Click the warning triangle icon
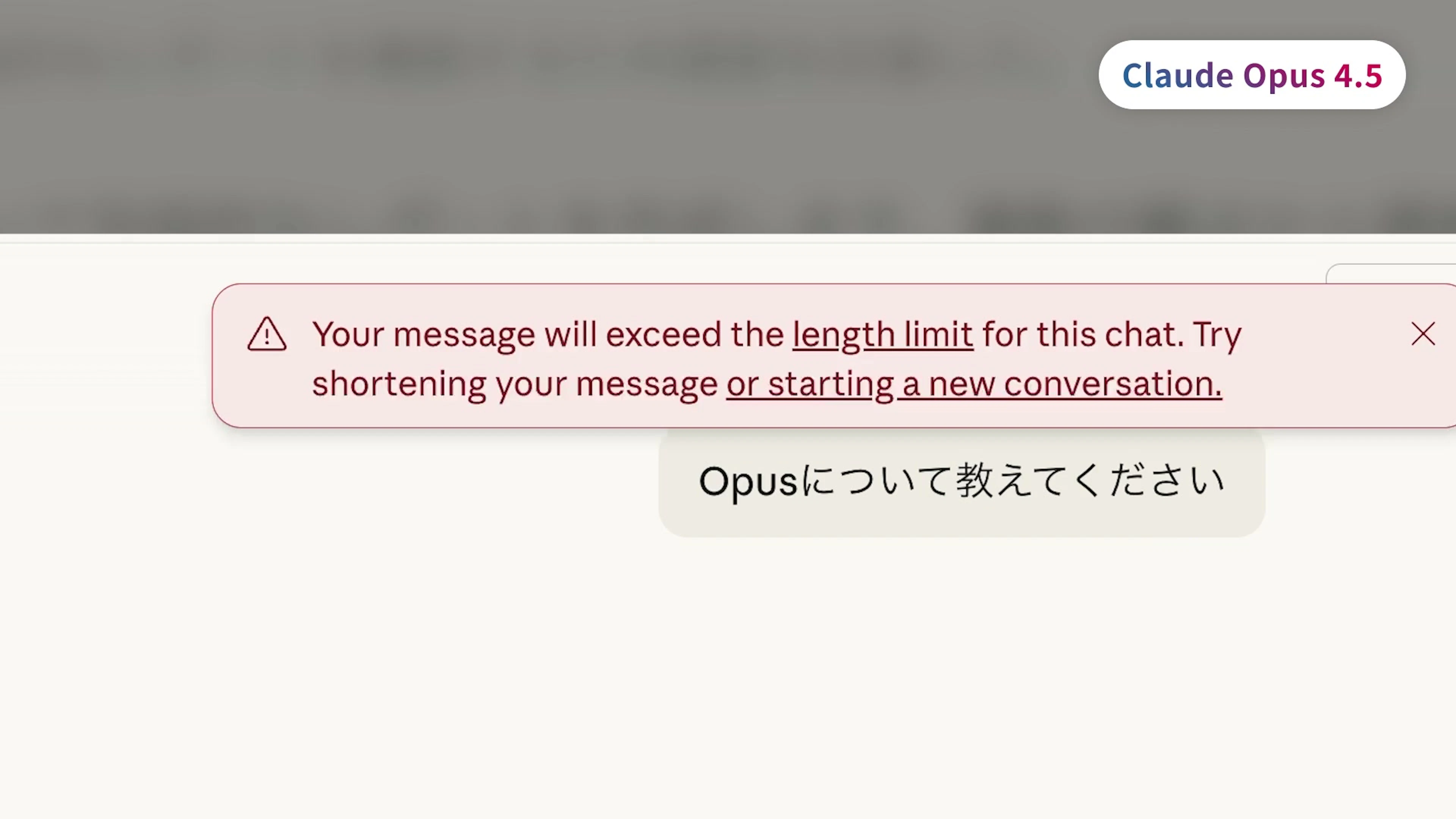Viewport: 1456px width, 819px height. (x=267, y=334)
